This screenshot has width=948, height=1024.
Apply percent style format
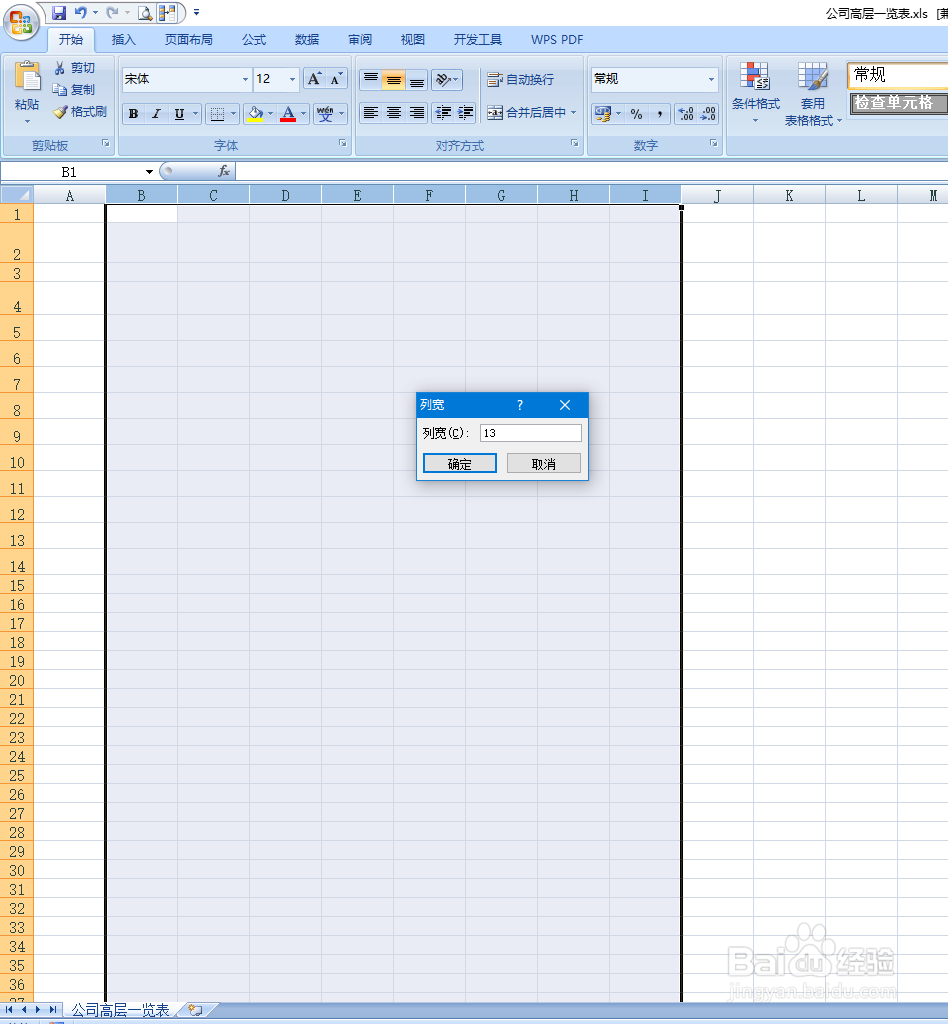point(637,114)
